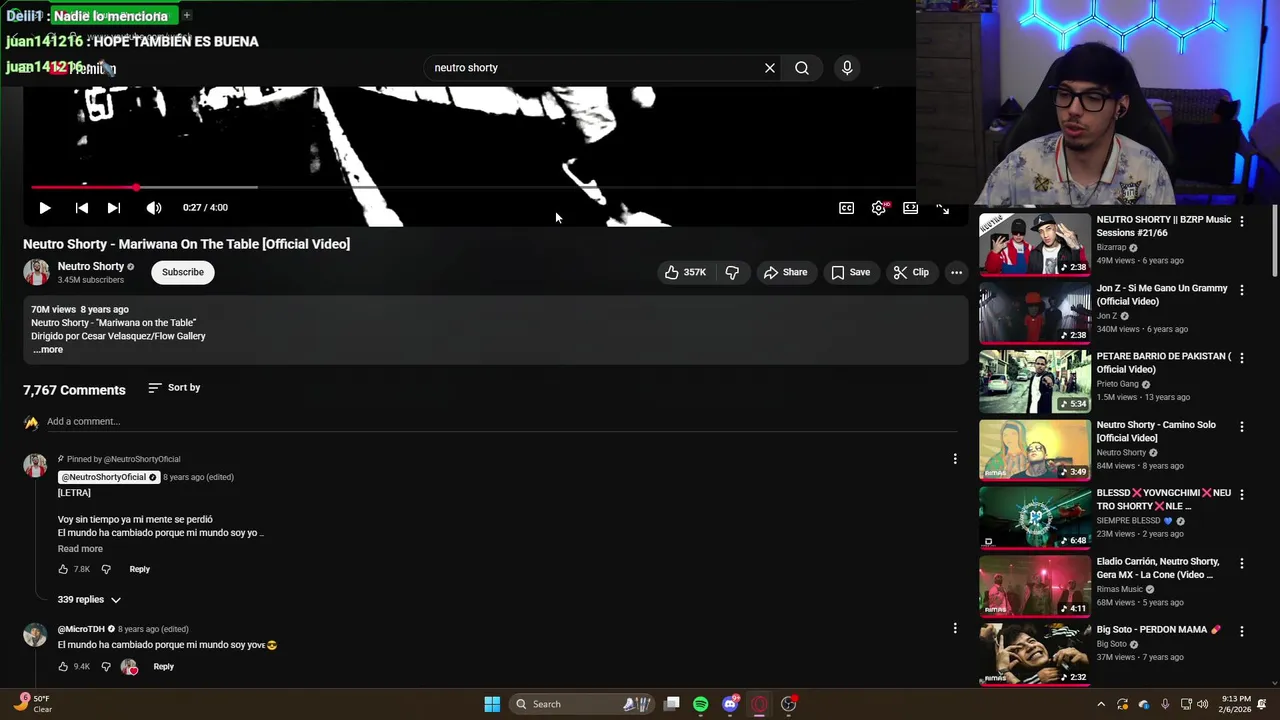Play the paused YouTube video
The height and width of the screenshot is (720, 1280).
tap(44, 208)
